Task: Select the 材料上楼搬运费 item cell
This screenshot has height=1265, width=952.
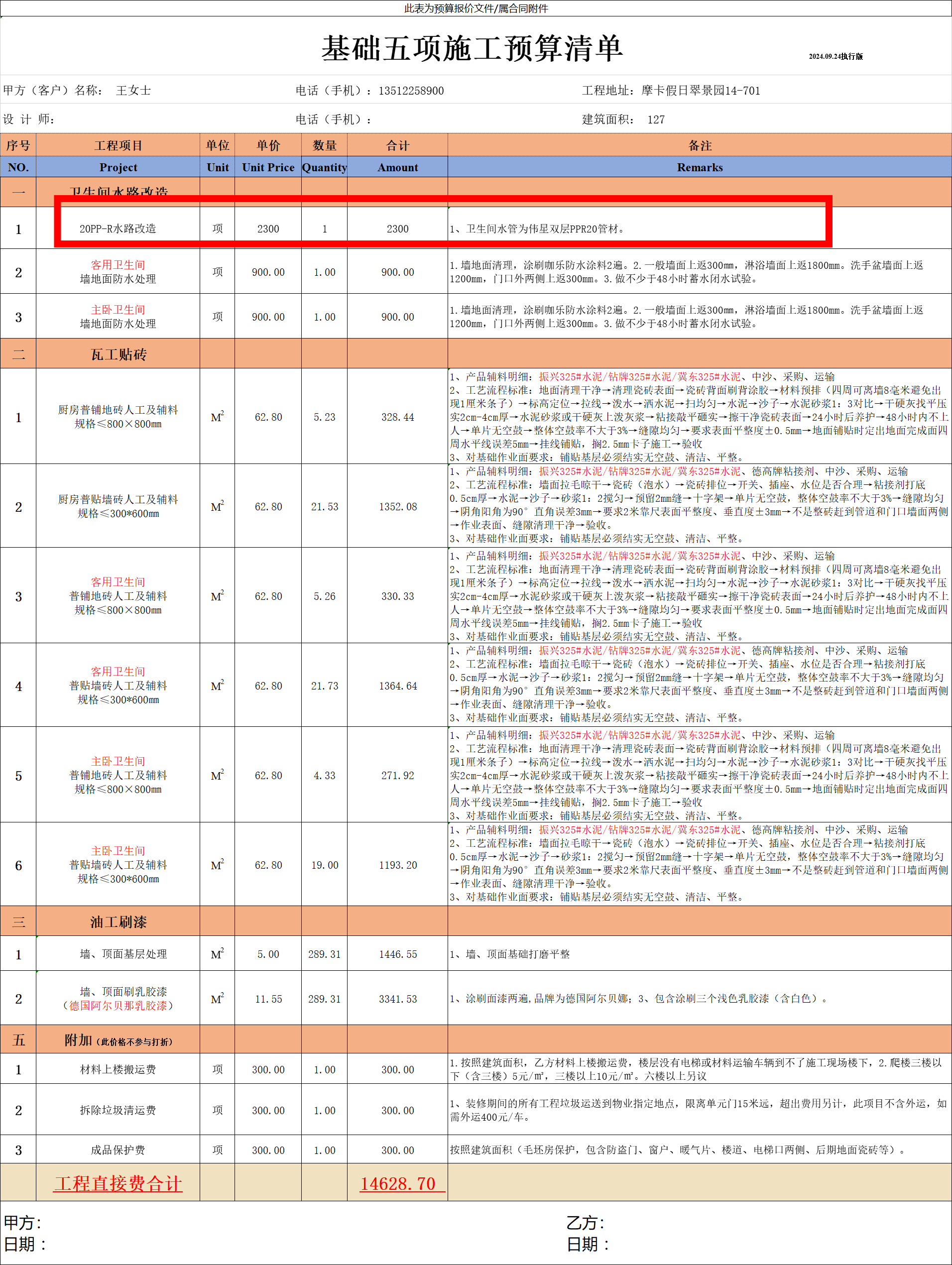Action: 118,1069
